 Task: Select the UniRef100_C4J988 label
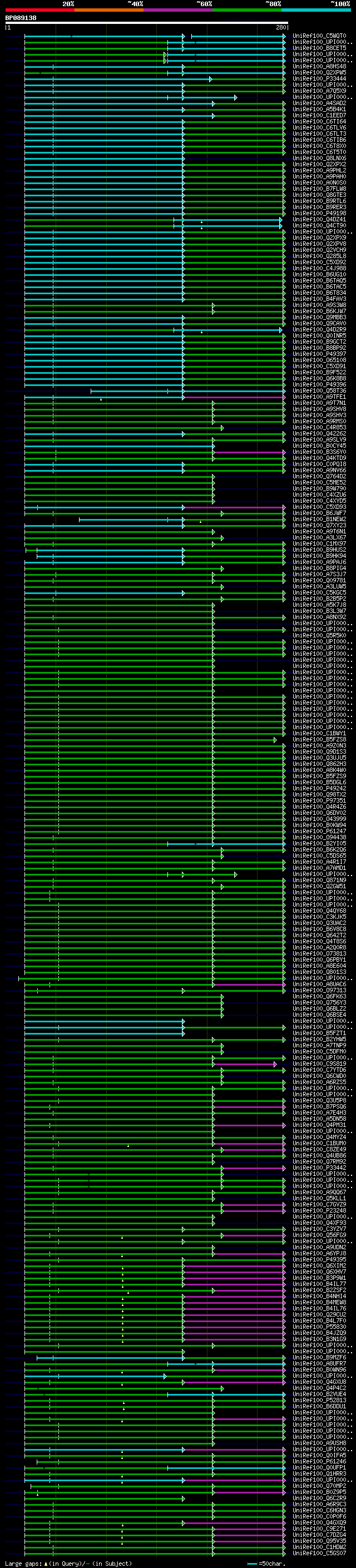click(319, 269)
